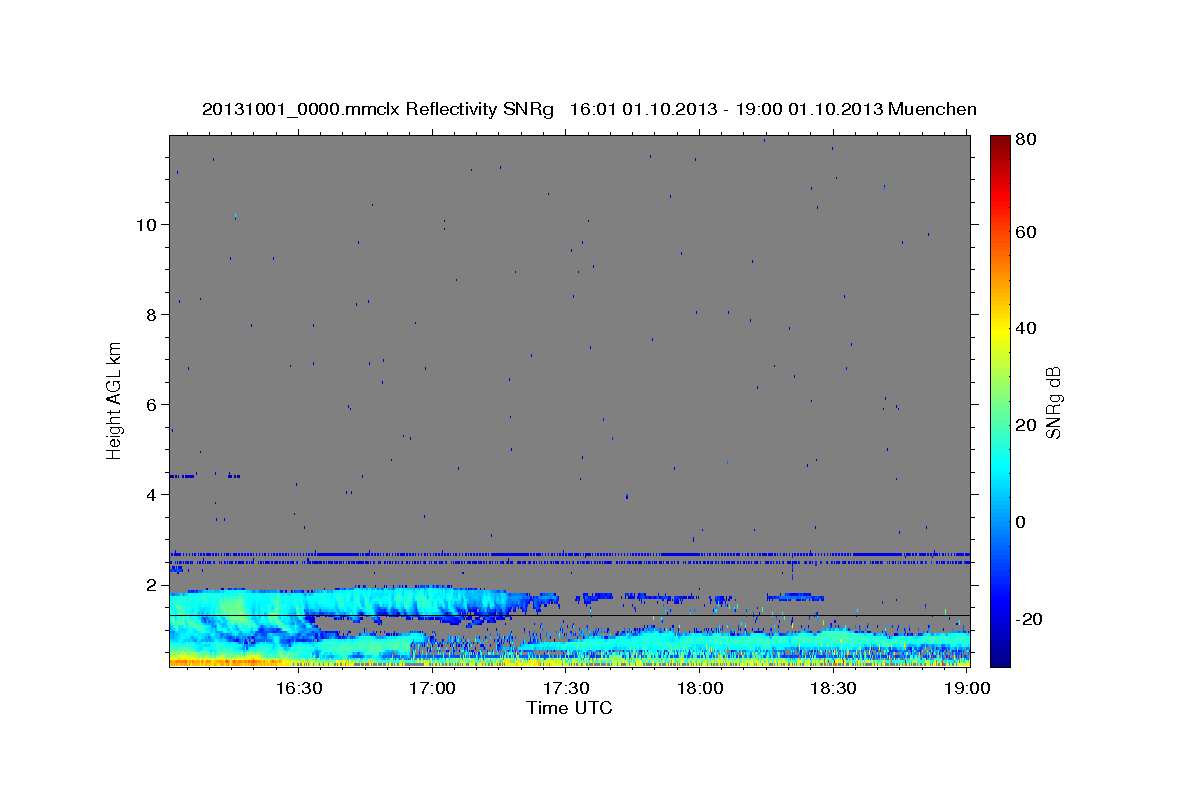Click the 'Muenchen' location text in the title
1200x800 pixels.
(932, 109)
